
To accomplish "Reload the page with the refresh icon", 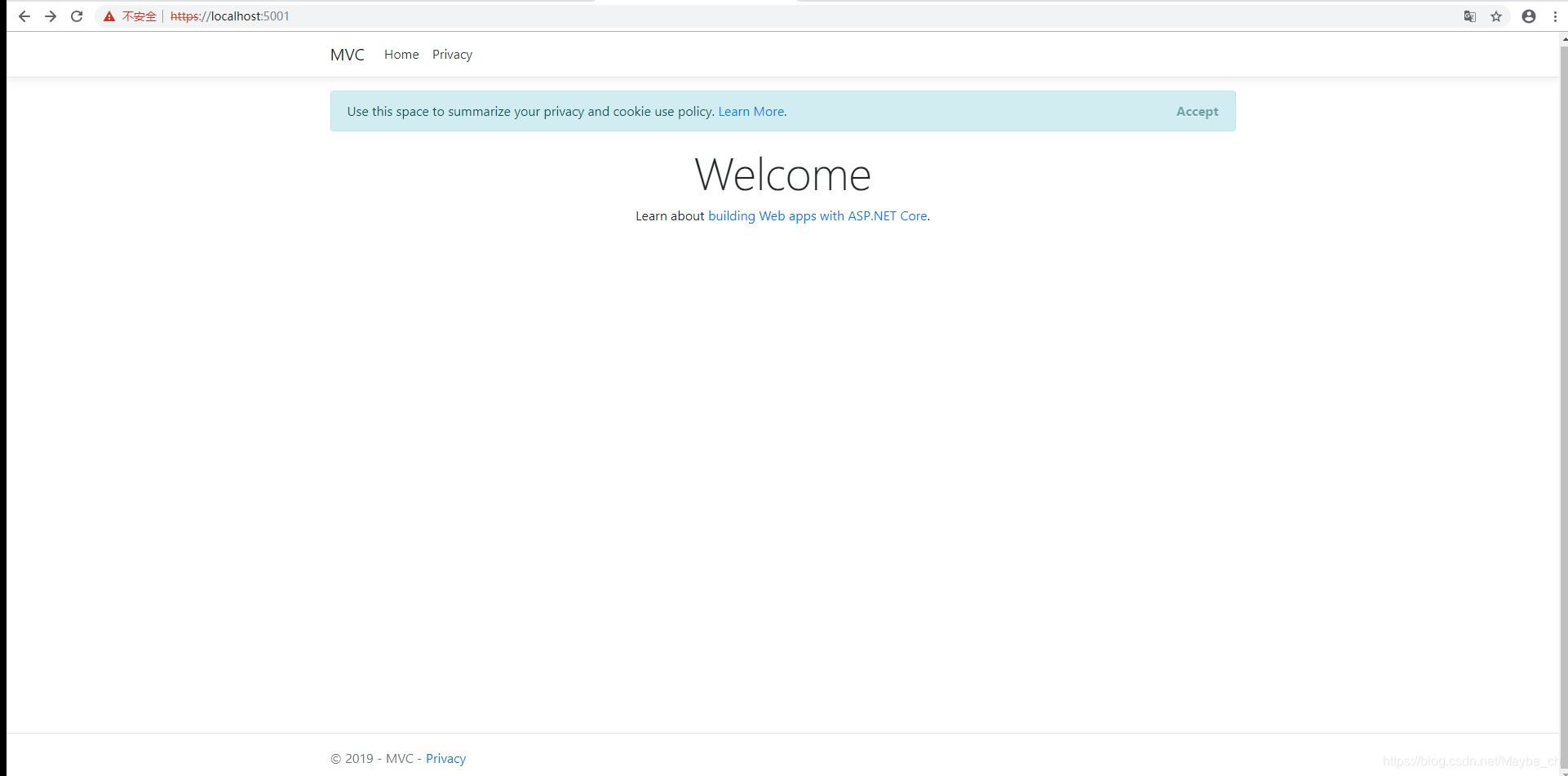I will (77, 16).
